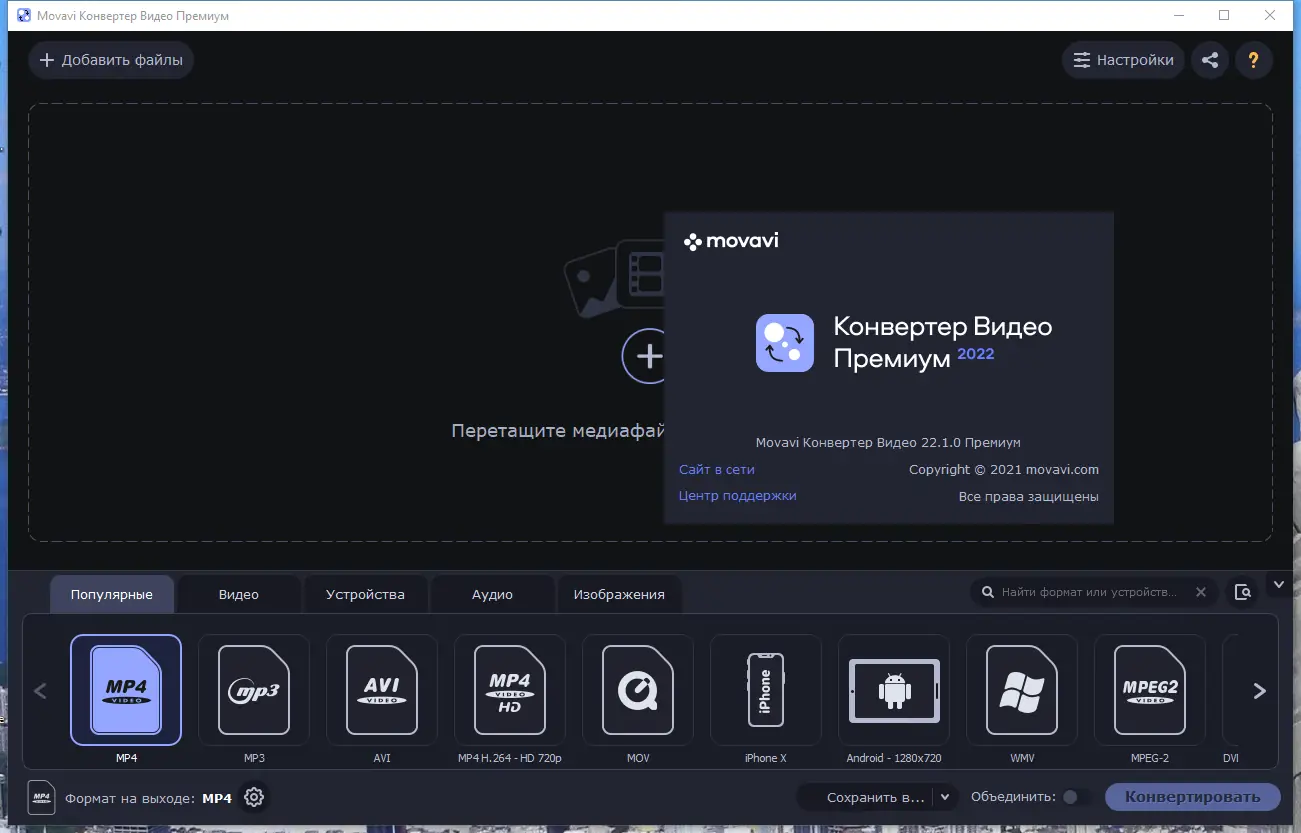The image size is (1301, 833).
Task: Click the MP4 output format file icon
Action: [x=42, y=797]
